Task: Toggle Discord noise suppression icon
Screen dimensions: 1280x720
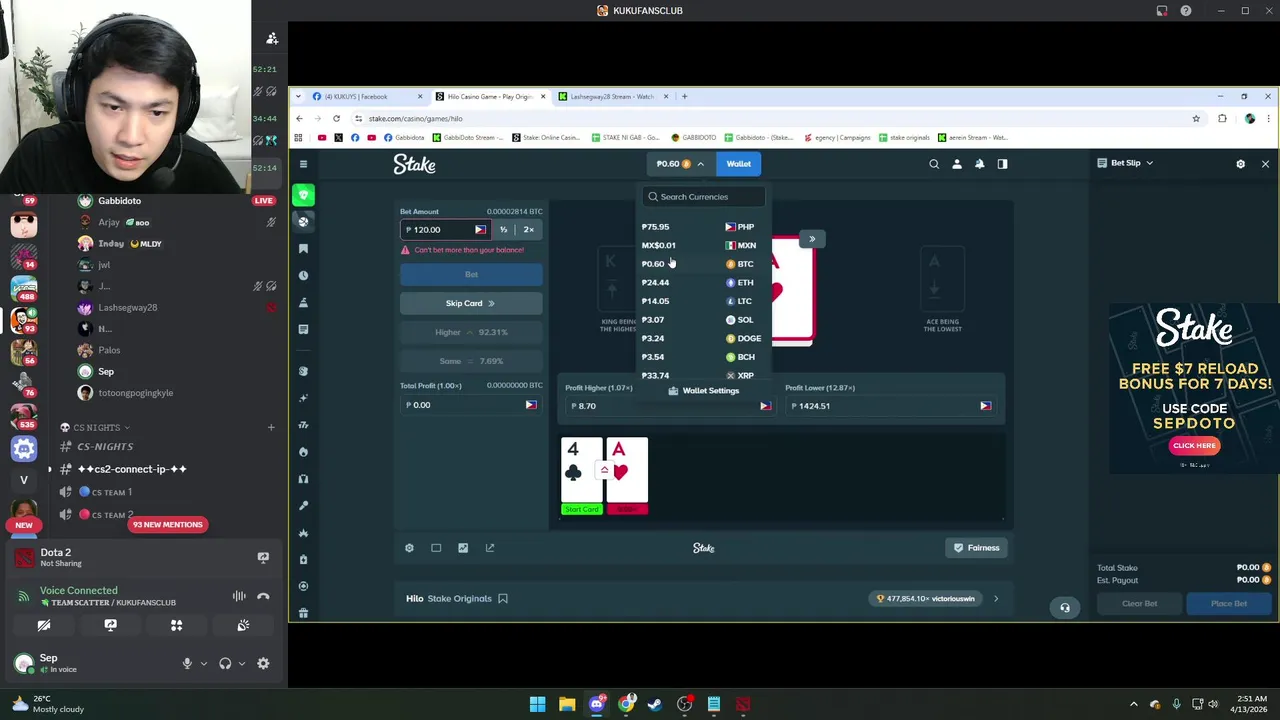Action: [239, 597]
